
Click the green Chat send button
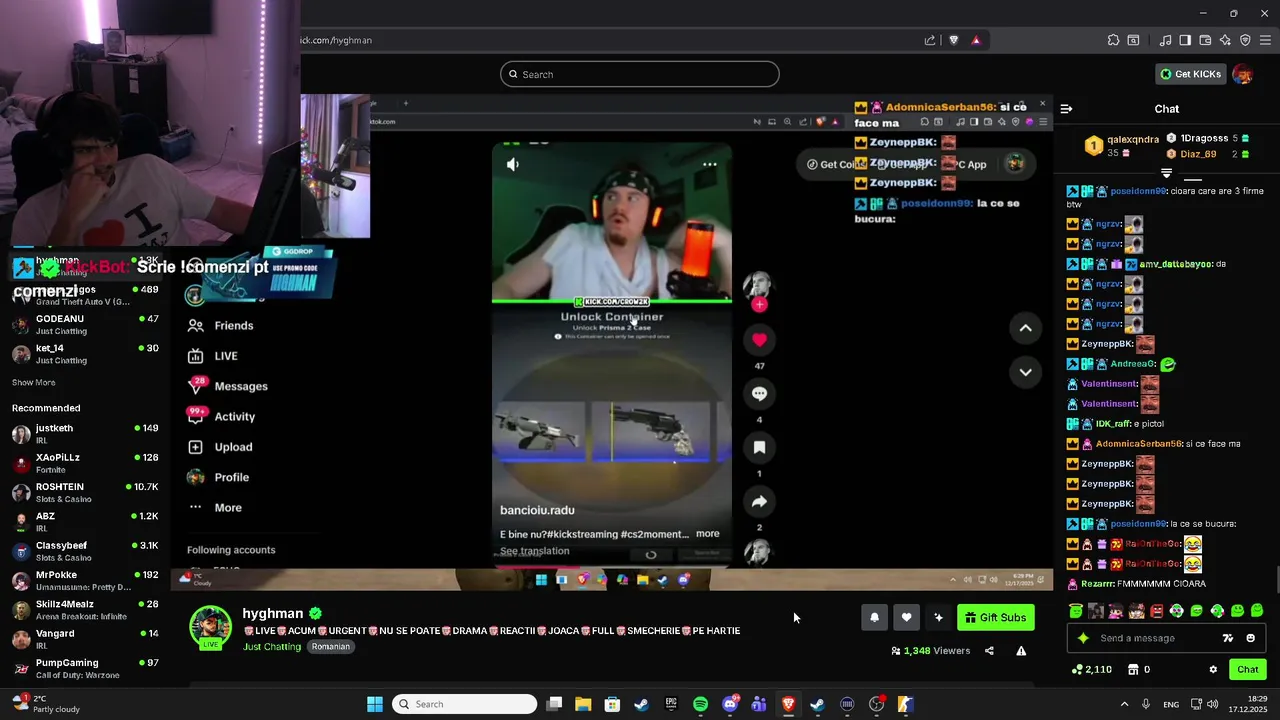(1248, 670)
